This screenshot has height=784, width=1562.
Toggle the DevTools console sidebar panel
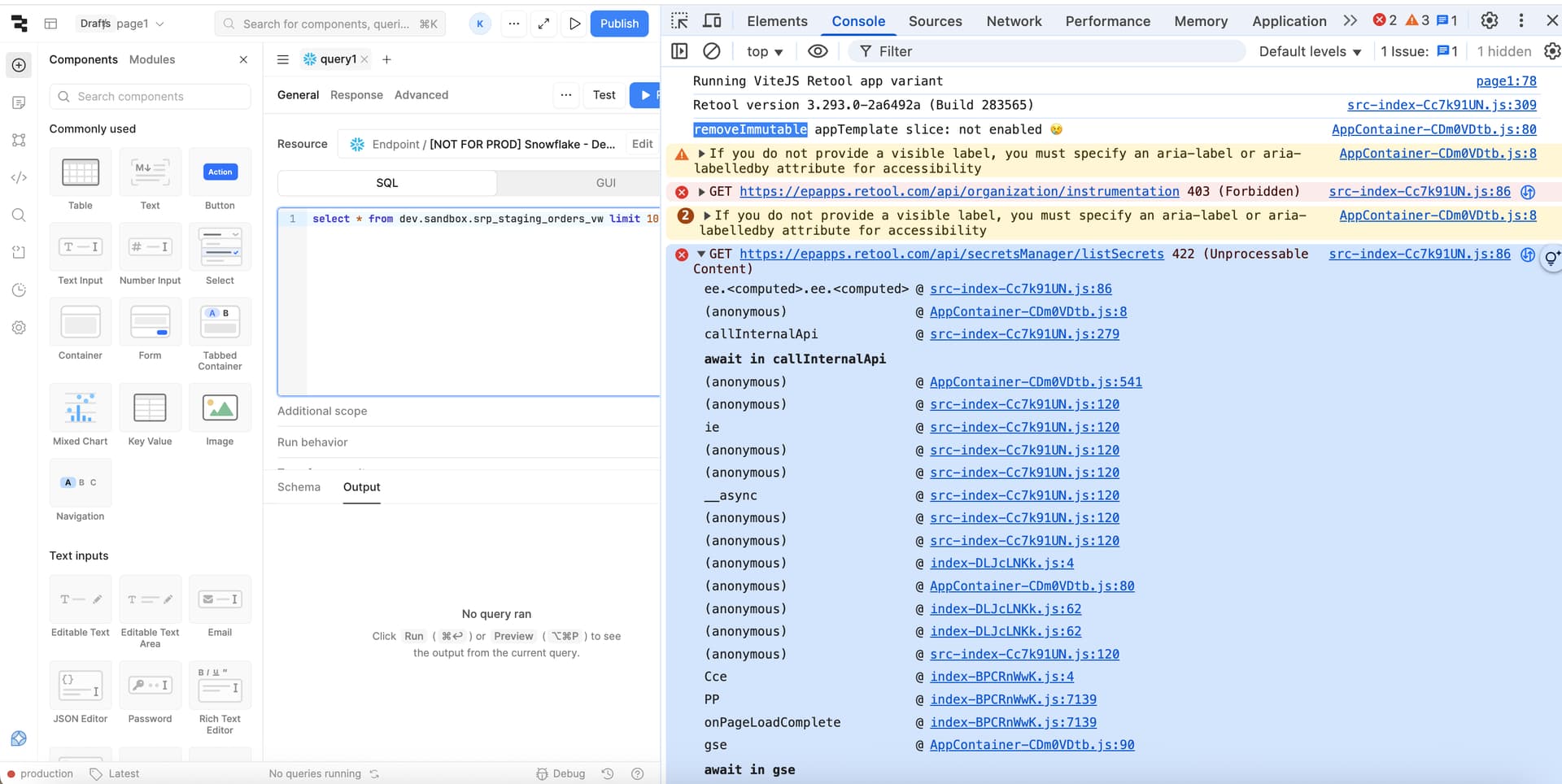pos(679,51)
